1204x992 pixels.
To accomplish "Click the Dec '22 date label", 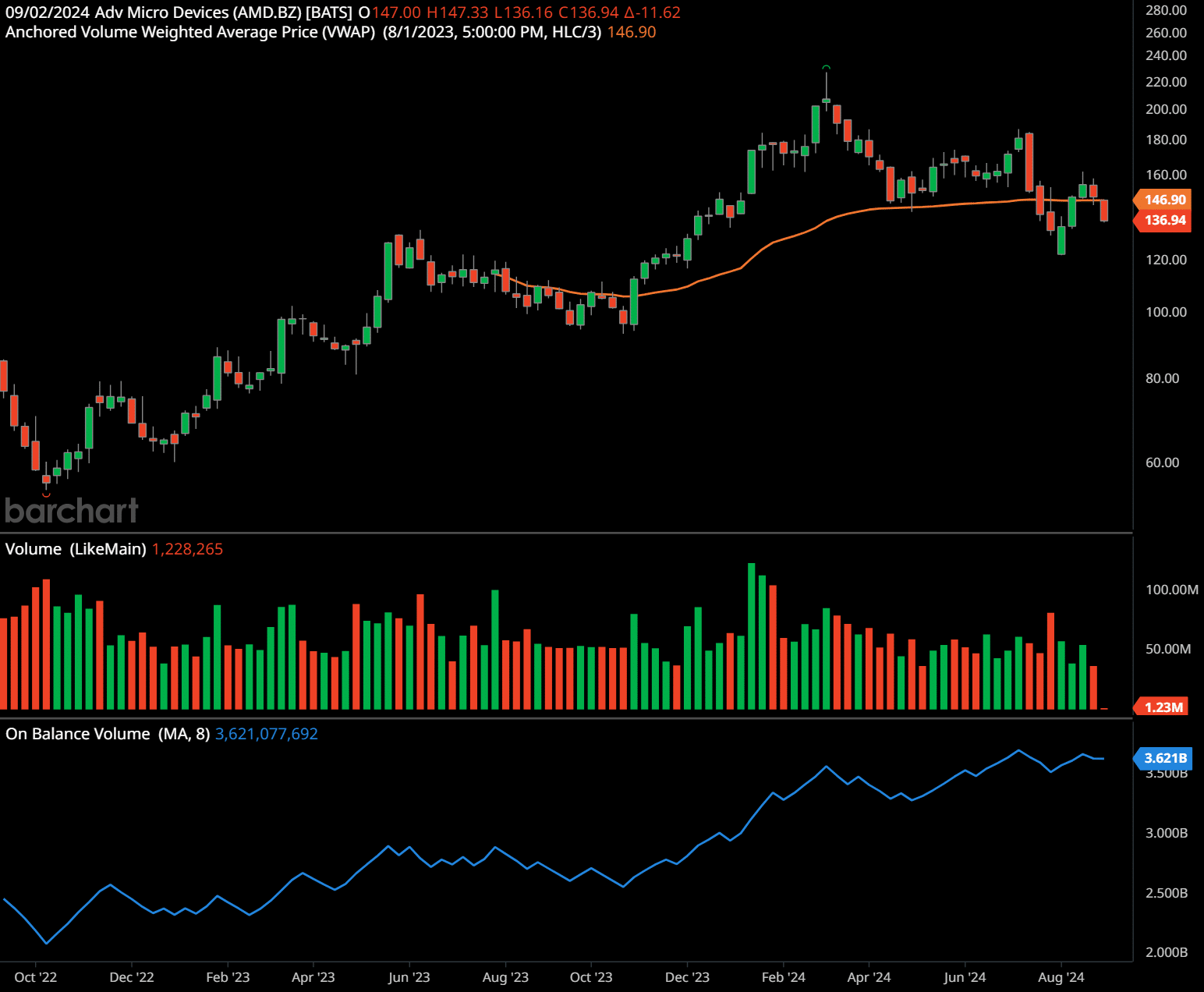I will pos(132,977).
